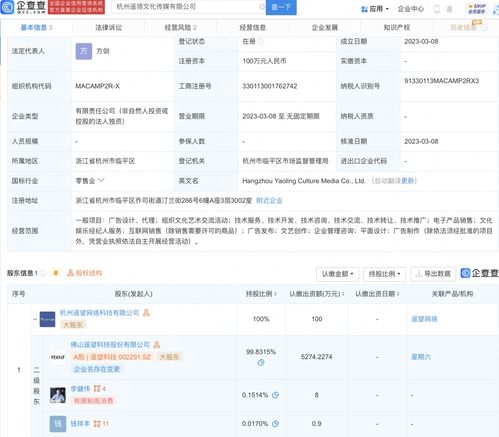Screen dimensions: 499x437
Task: Click the 附近企业 link
Action: (x=269, y=200)
